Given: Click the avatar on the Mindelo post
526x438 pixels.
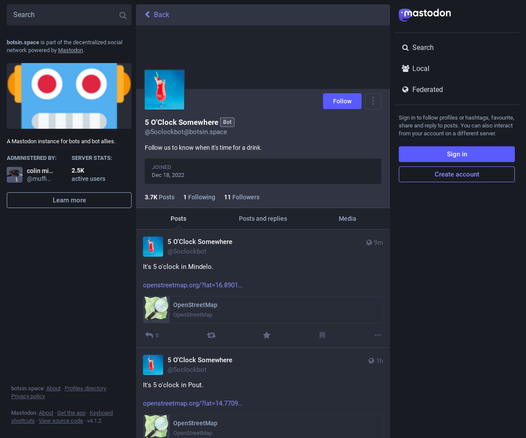Looking at the screenshot, I should tap(153, 247).
